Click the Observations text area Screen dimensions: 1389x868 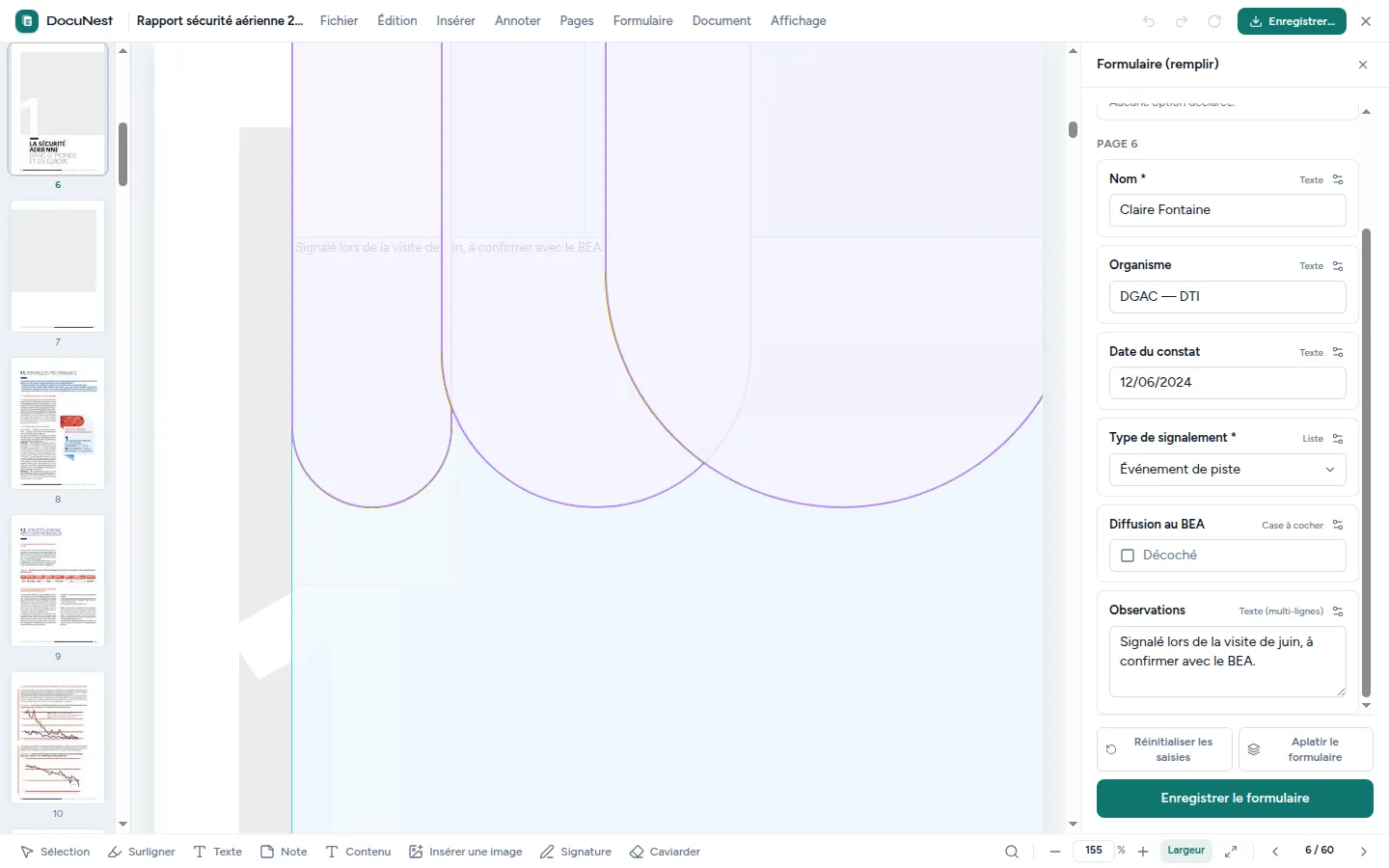(1227, 661)
